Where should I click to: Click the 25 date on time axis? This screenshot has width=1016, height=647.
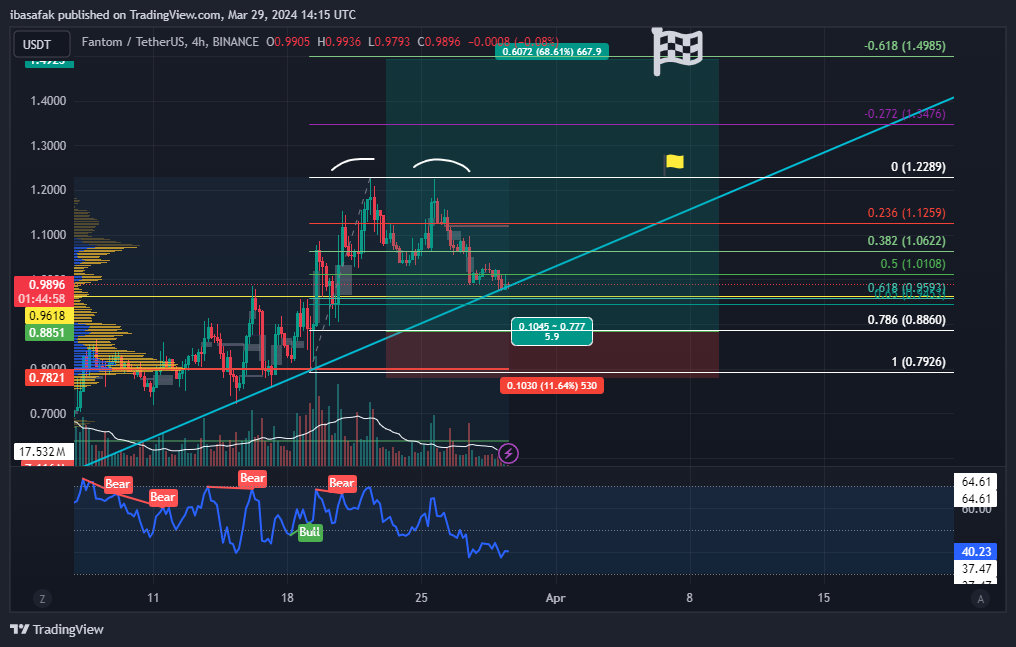coord(421,598)
